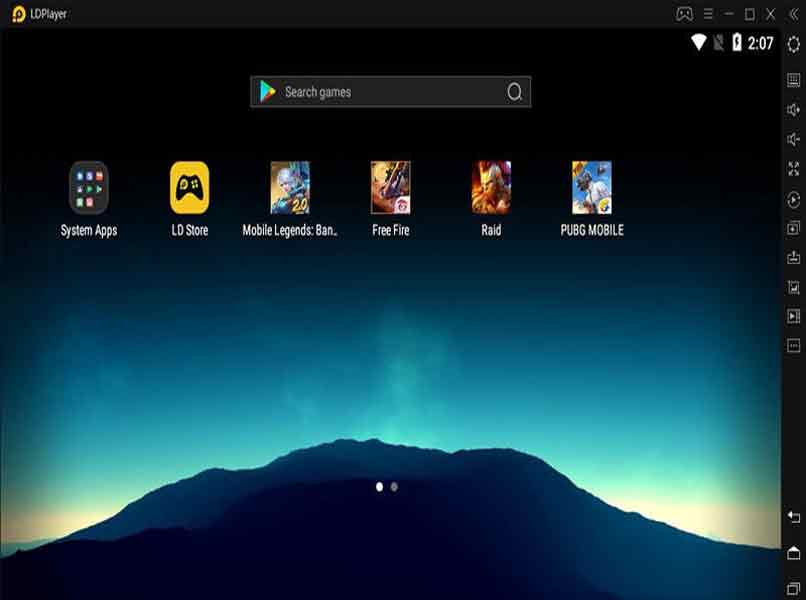Increase volume using sidebar speaker plus icon
Image resolution: width=806 pixels, height=600 pixels.
tap(794, 110)
